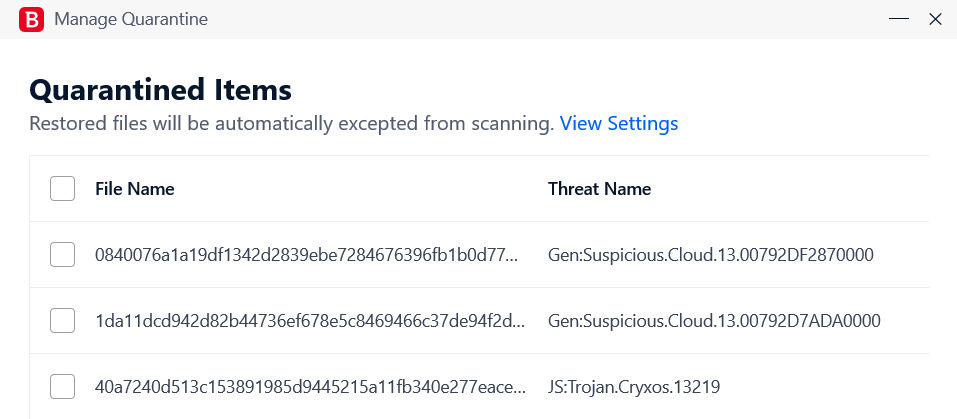
Task: Click empty header space right of Threat Name
Action: tap(790, 189)
